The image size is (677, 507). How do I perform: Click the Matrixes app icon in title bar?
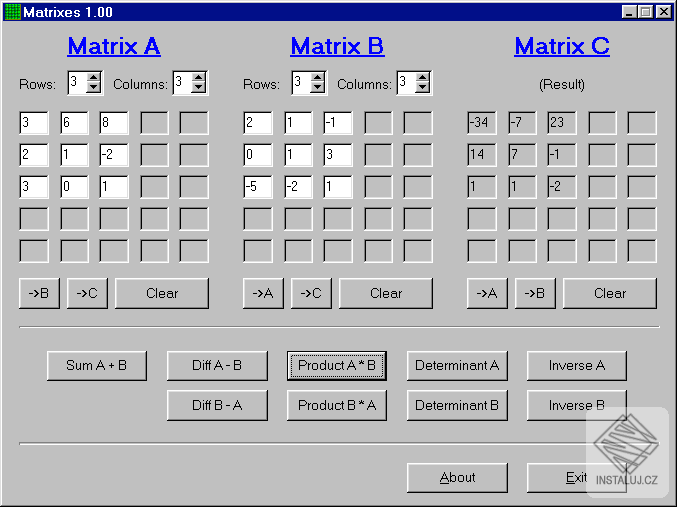(x=12, y=12)
